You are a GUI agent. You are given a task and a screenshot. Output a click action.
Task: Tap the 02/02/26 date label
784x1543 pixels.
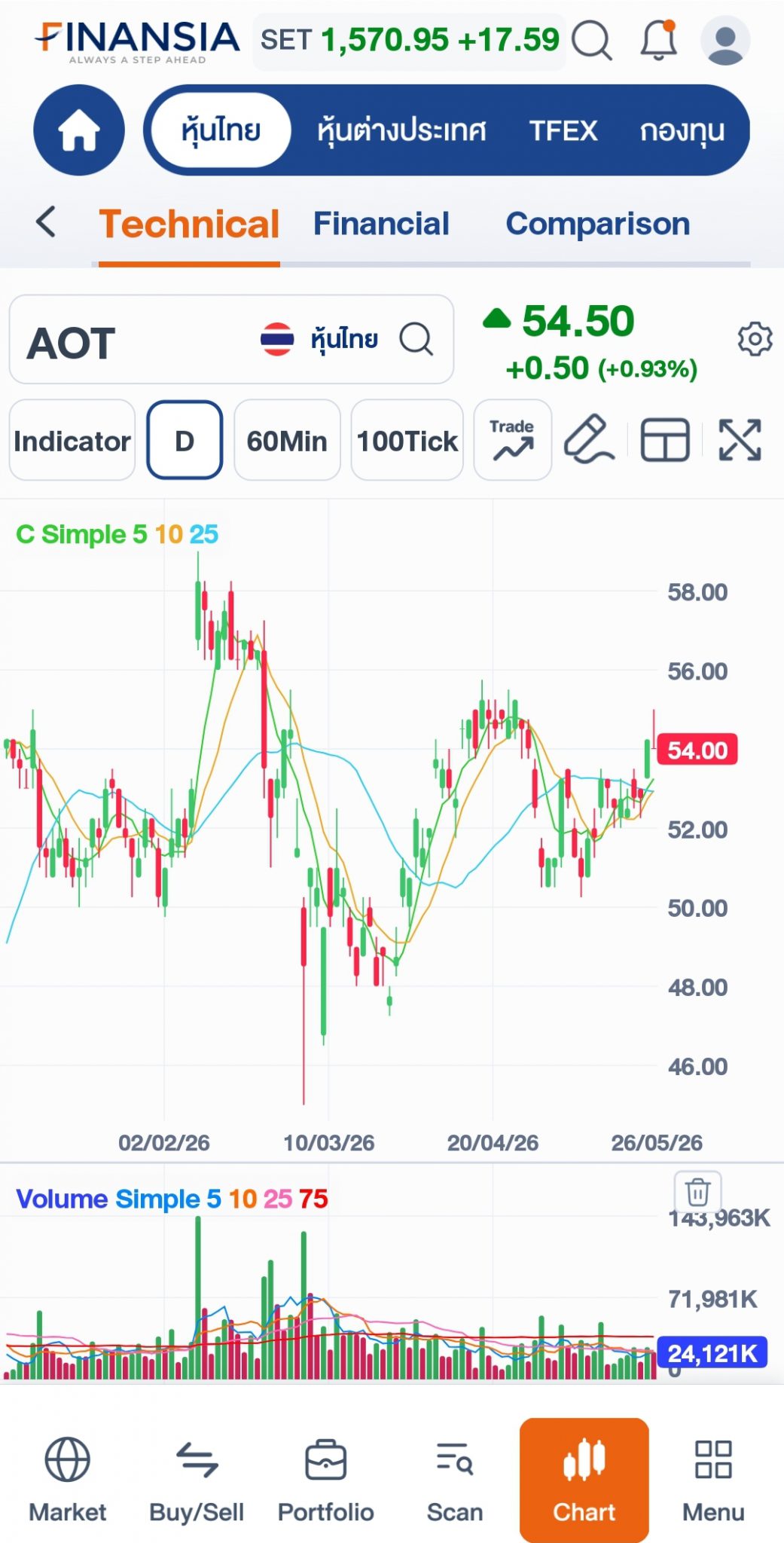(164, 1143)
